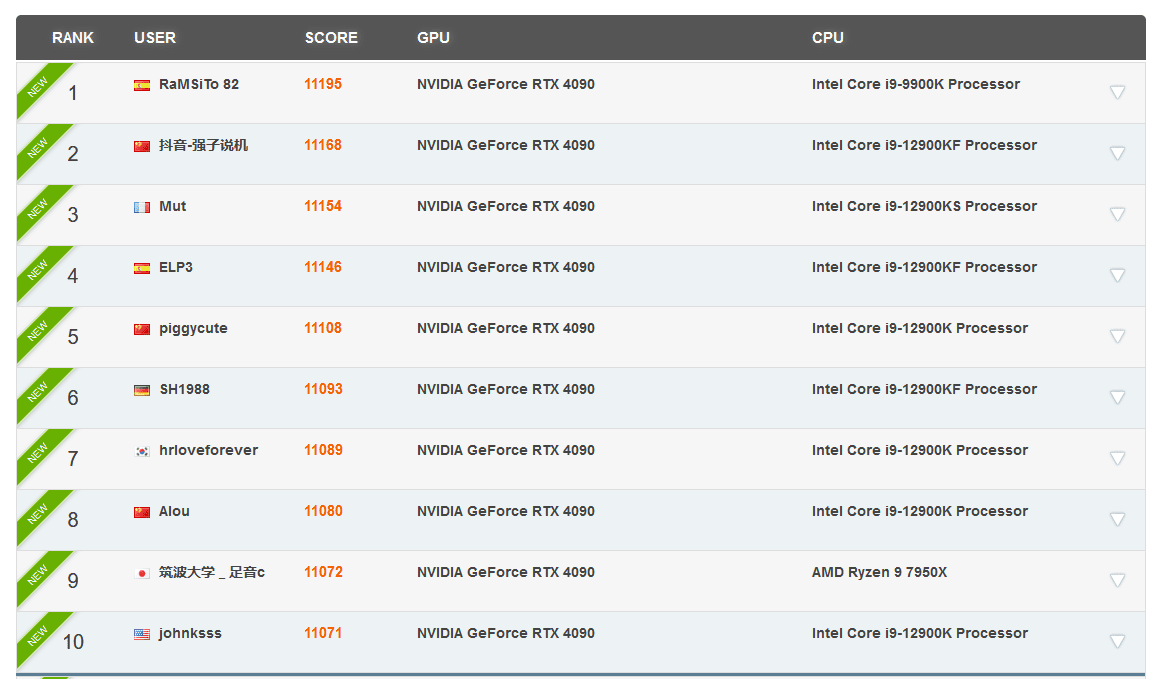Click South Korea flag next to hrloveforever
Screen dimensions: 1165x679
(x=142, y=451)
